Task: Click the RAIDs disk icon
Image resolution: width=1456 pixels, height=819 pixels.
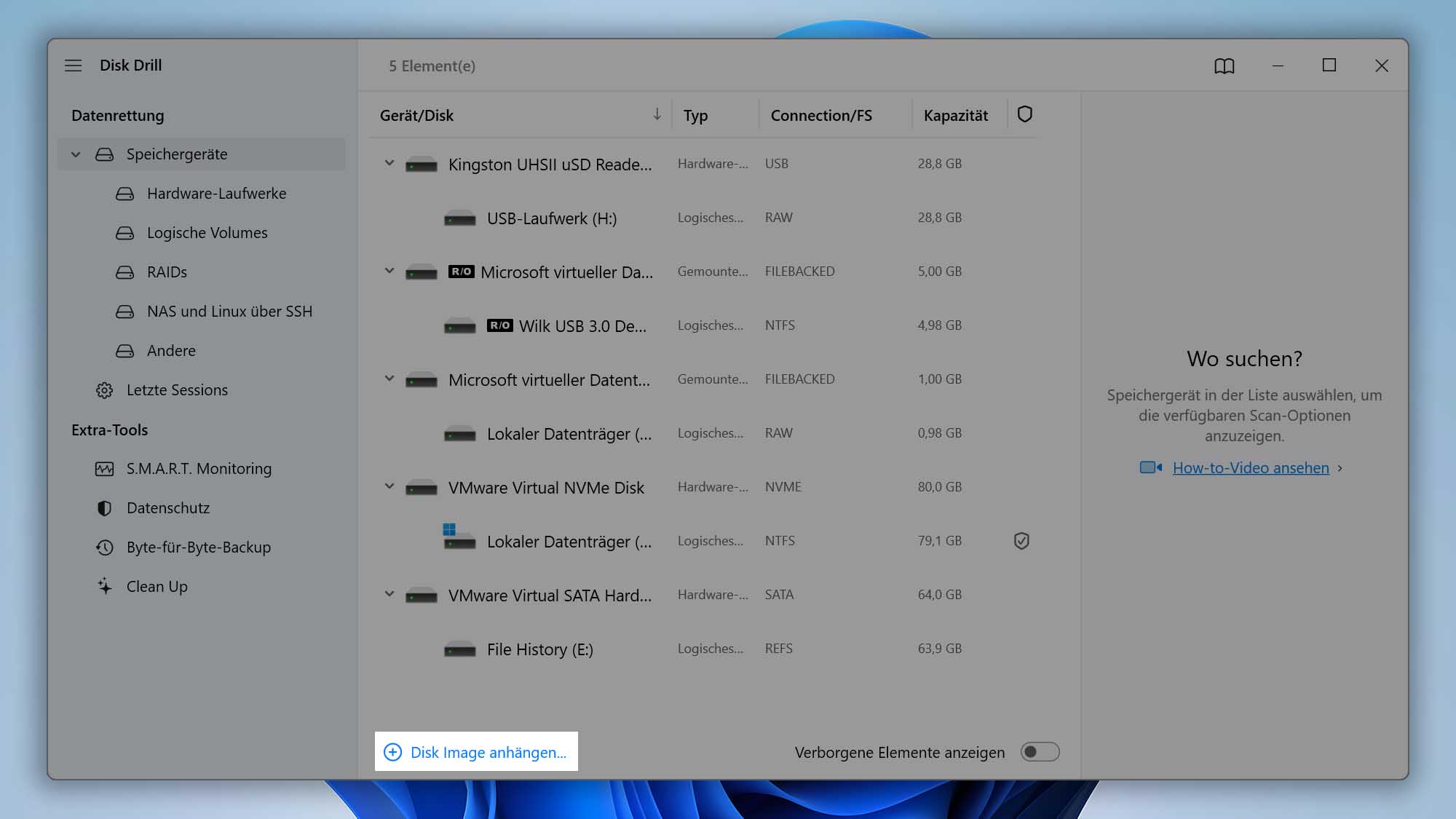Action: click(124, 272)
